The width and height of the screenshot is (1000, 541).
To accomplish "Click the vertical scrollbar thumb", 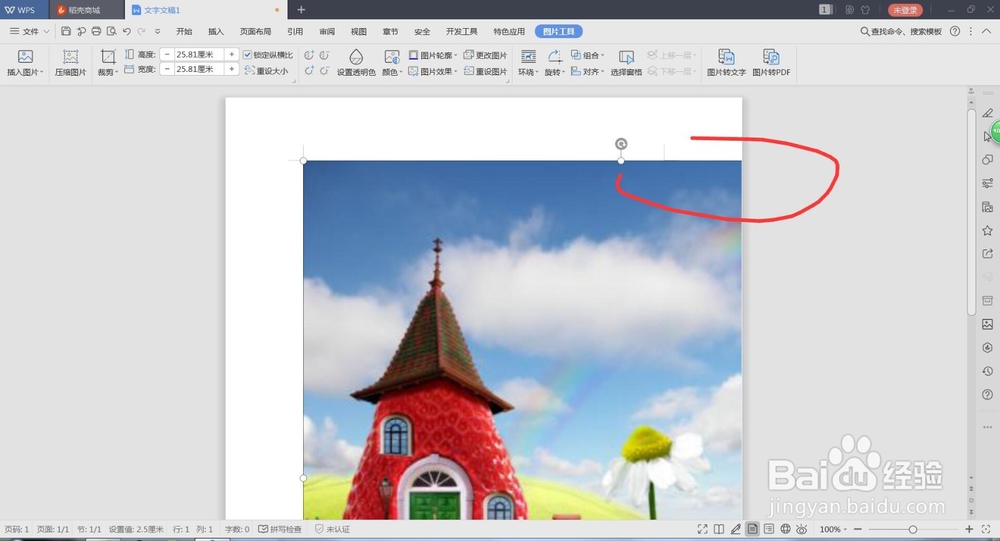I will tap(971, 212).
